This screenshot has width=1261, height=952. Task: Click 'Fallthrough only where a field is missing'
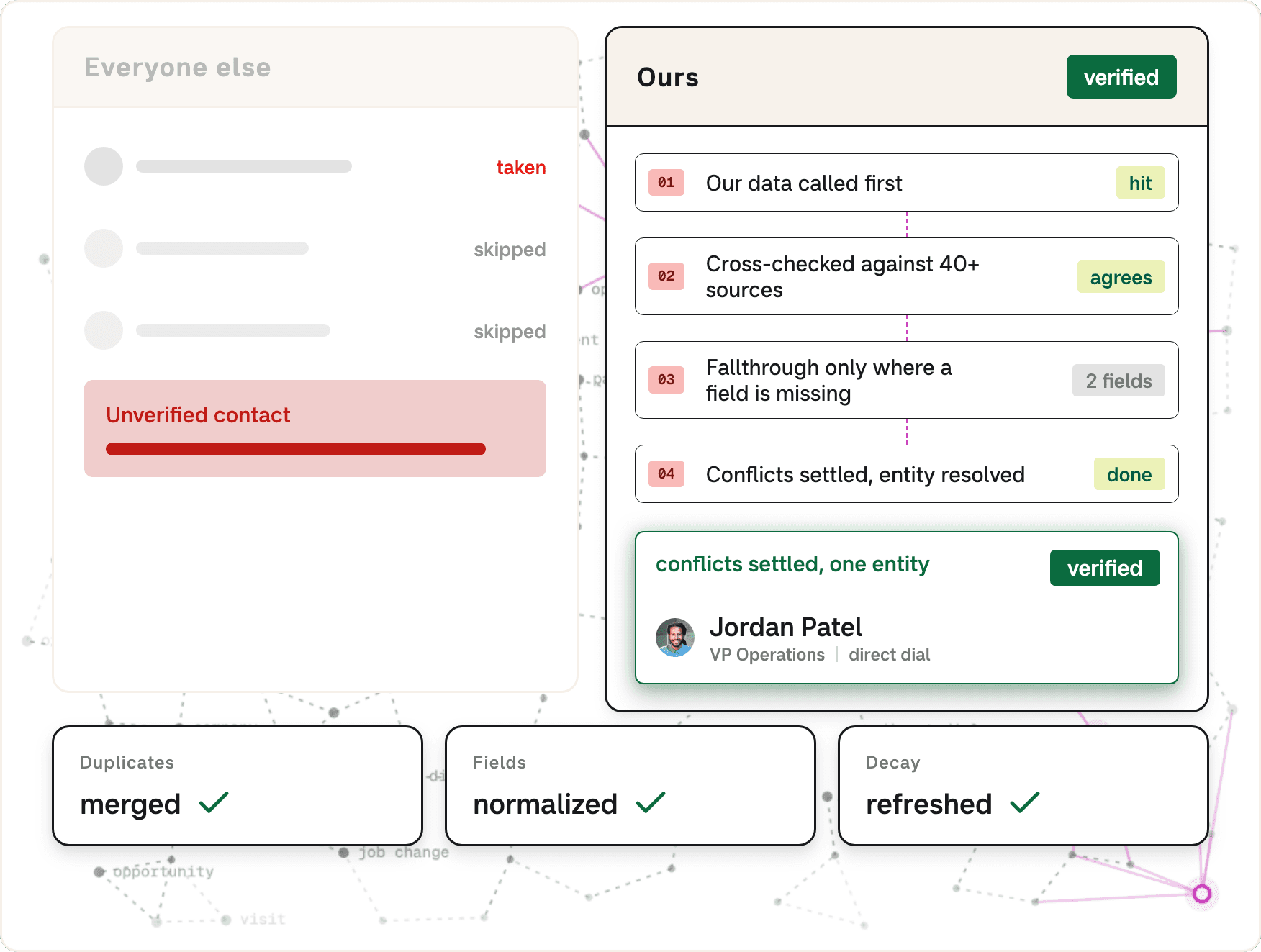[829, 381]
